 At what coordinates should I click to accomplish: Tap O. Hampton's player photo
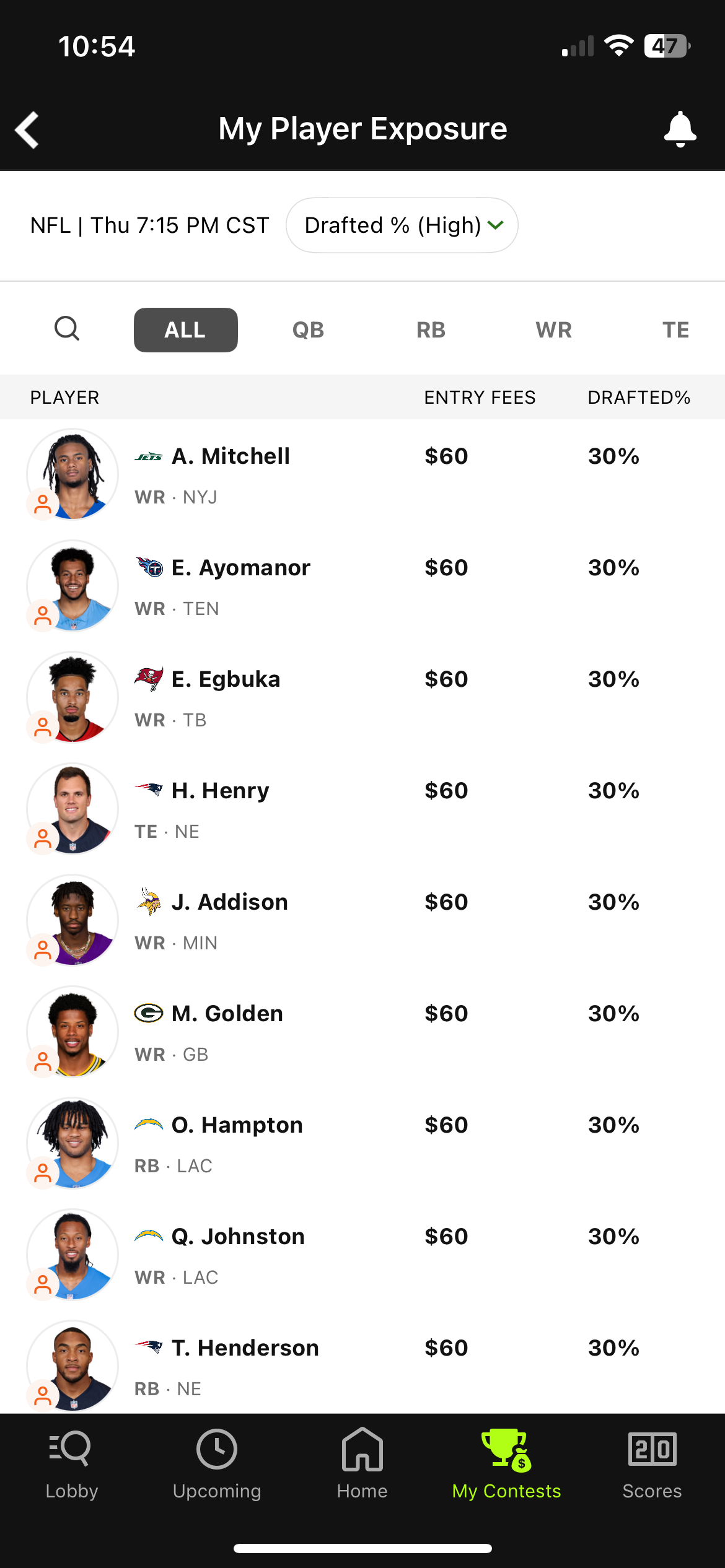73,1143
